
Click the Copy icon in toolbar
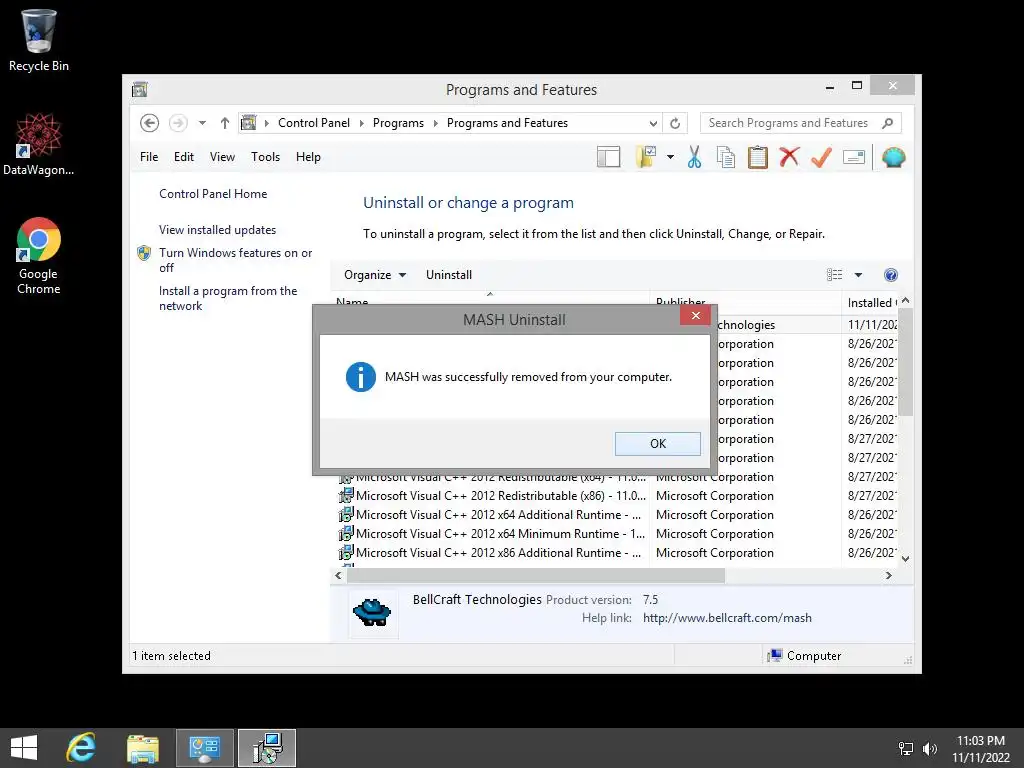(726, 157)
